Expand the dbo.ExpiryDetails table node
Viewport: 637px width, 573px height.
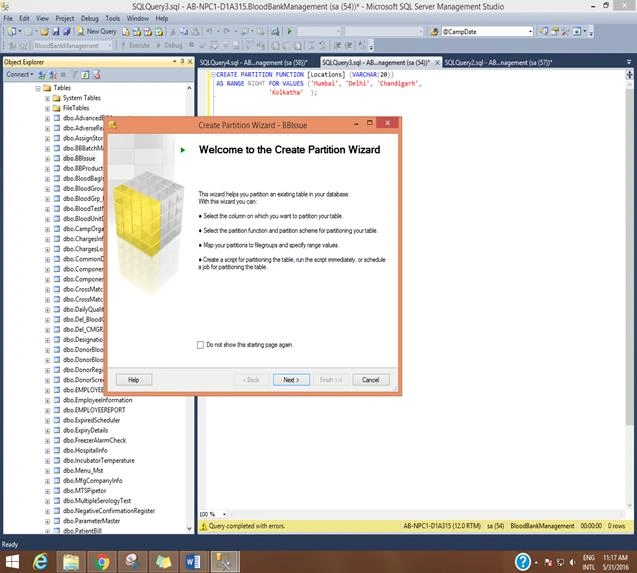click(47, 431)
